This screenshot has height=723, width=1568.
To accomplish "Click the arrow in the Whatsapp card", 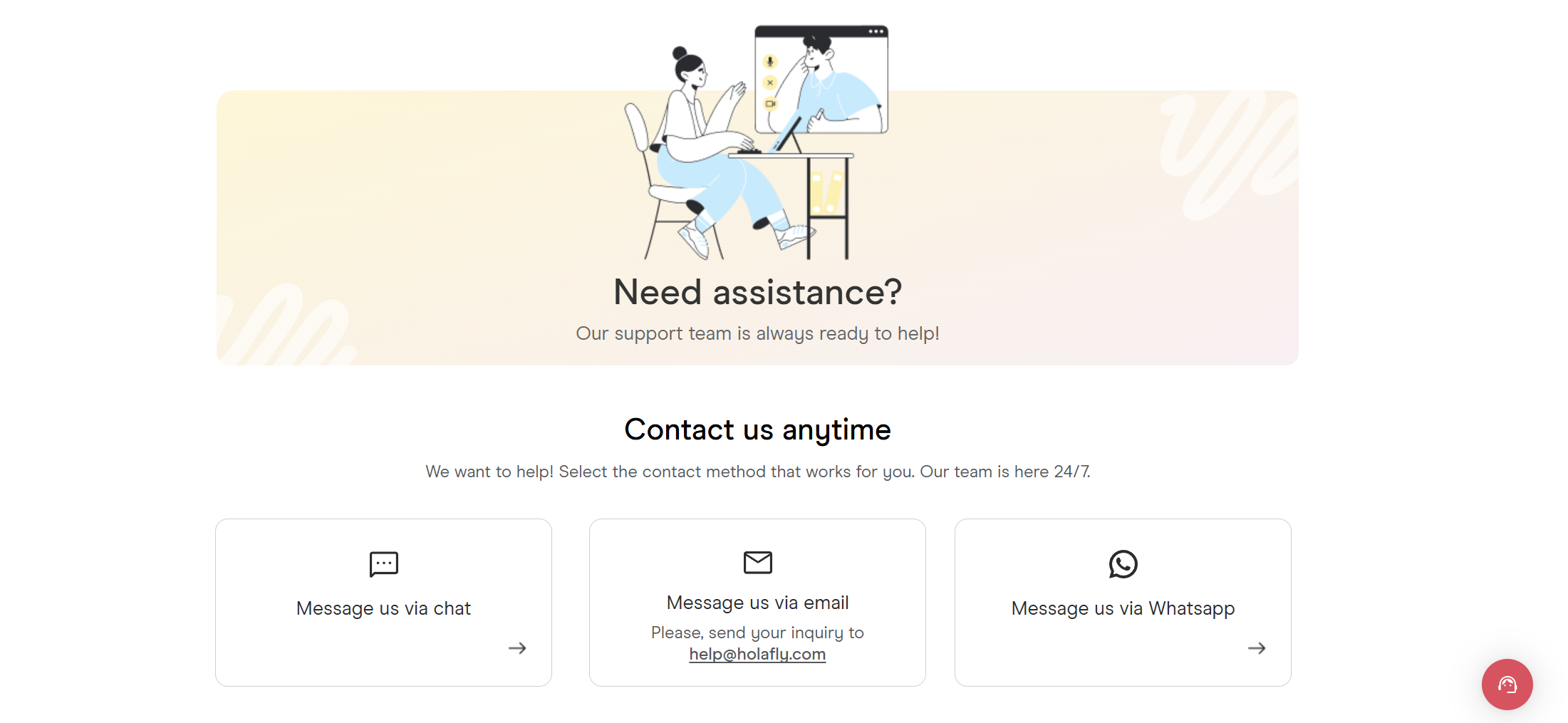I will click(x=1257, y=648).
